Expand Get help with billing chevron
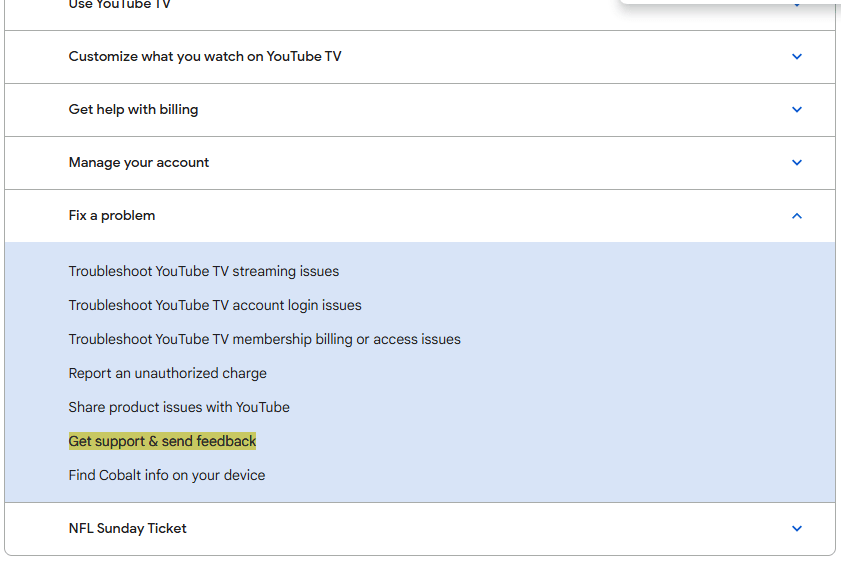 (796, 110)
